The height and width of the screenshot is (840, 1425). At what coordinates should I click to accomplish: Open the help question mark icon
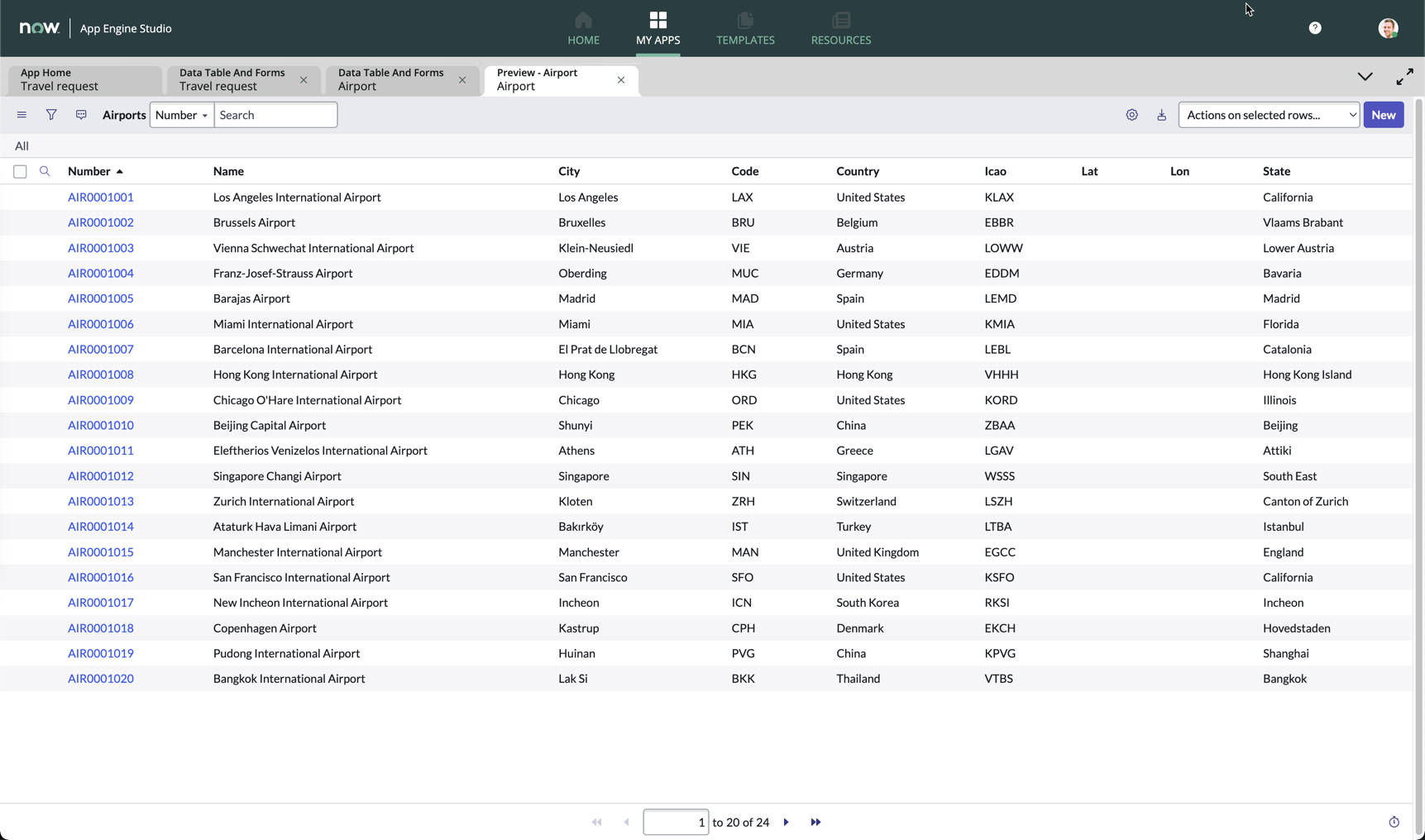click(1314, 28)
